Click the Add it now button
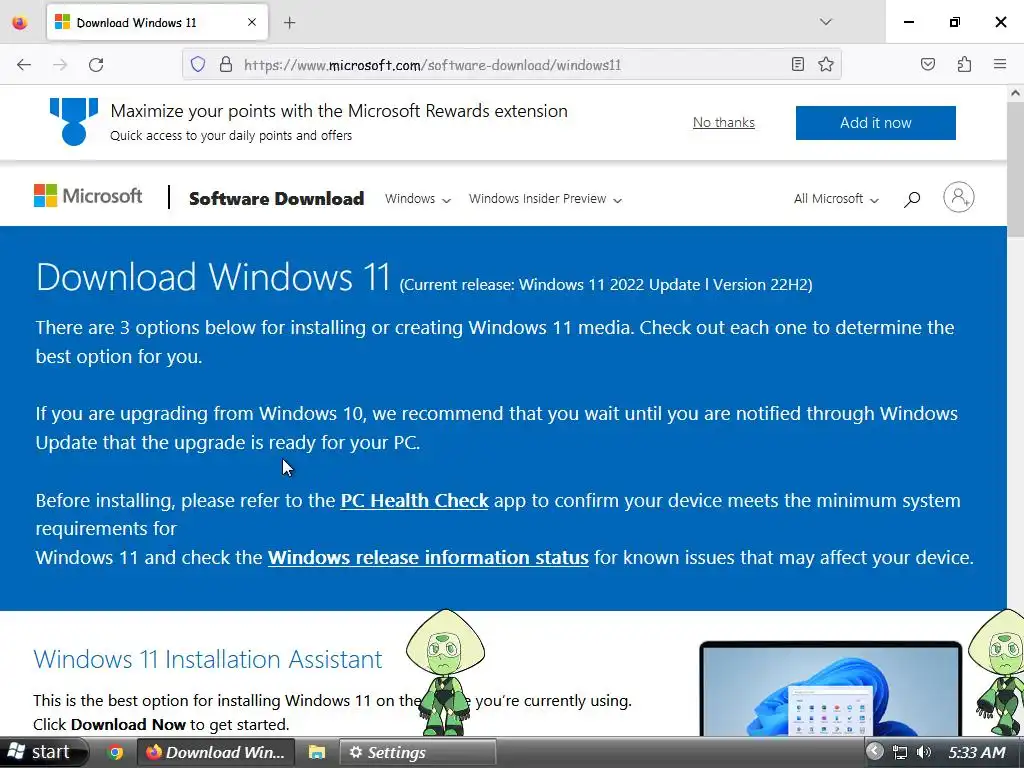The height and width of the screenshot is (768, 1024). [875, 123]
